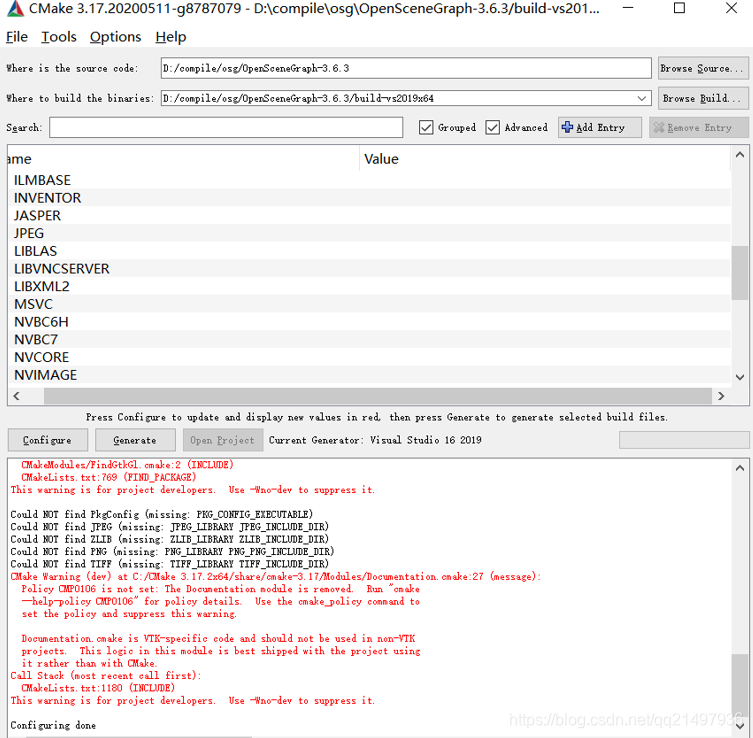
Task: Expand the JPEG group
Action: tap(29, 233)
